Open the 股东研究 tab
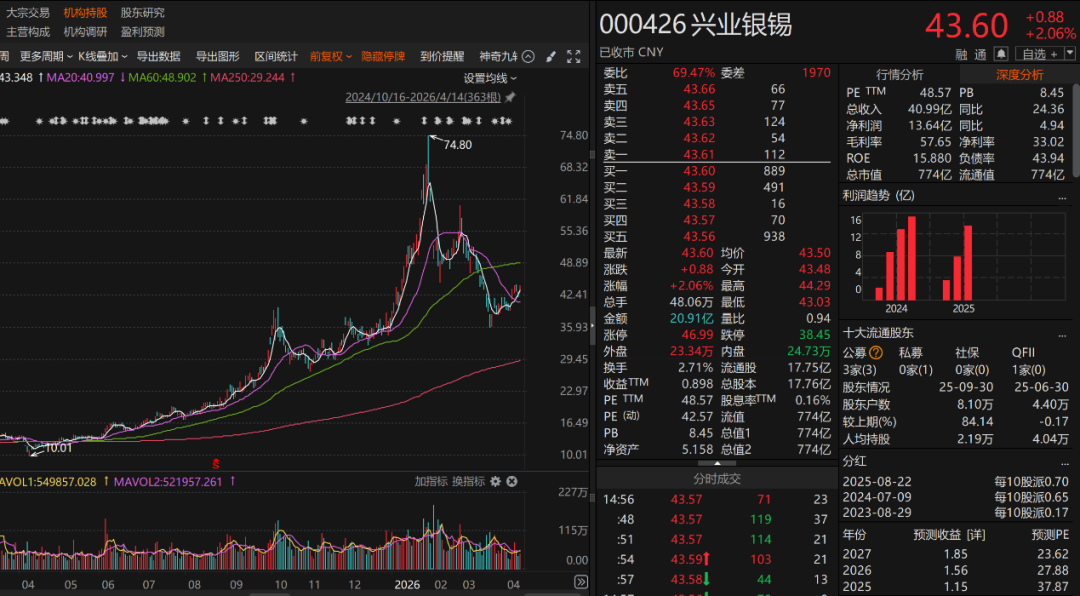Screen dimensions: 1080x596 click(142, 13)
